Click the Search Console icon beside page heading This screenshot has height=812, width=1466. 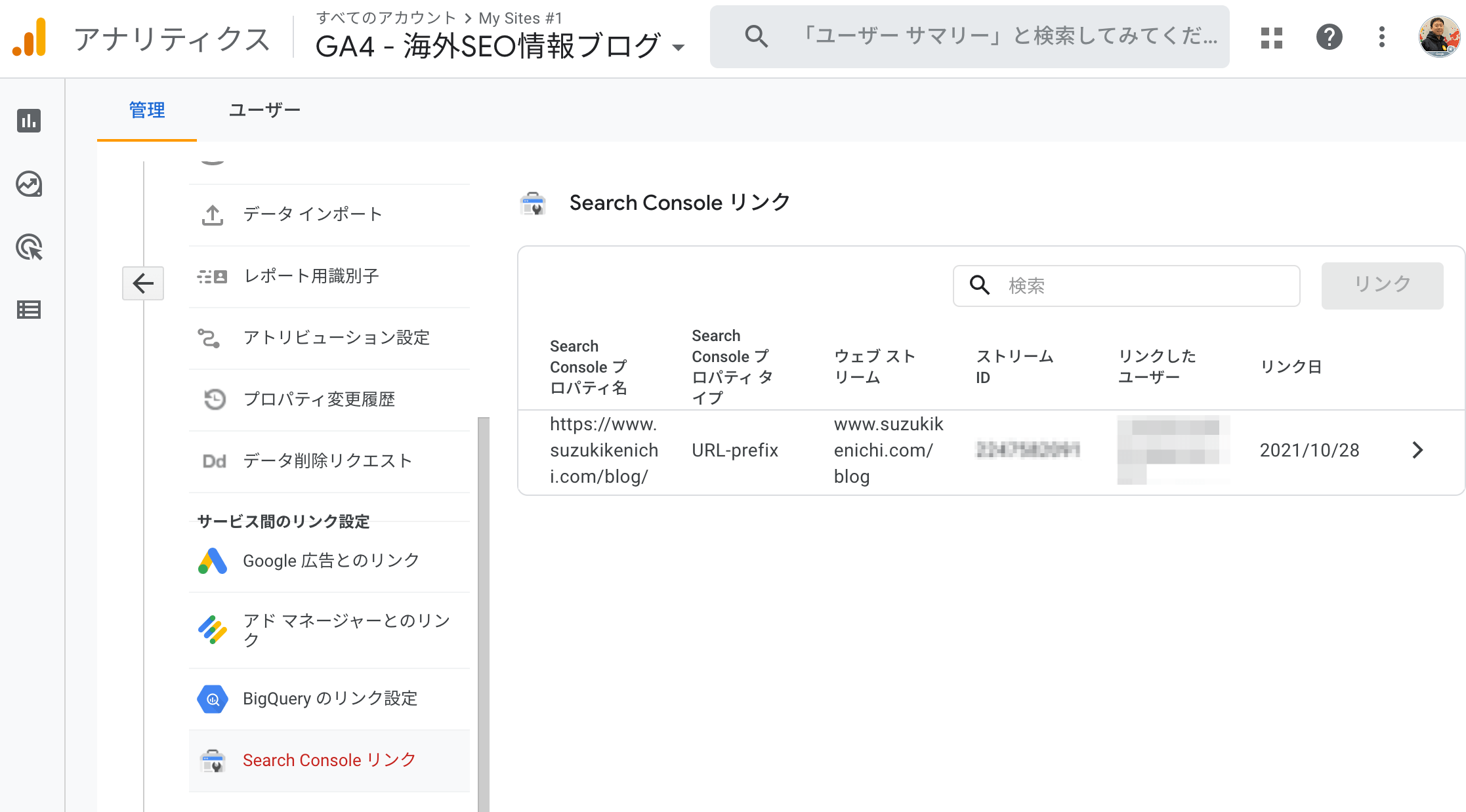pyautogui.click(x=533, y=203)
